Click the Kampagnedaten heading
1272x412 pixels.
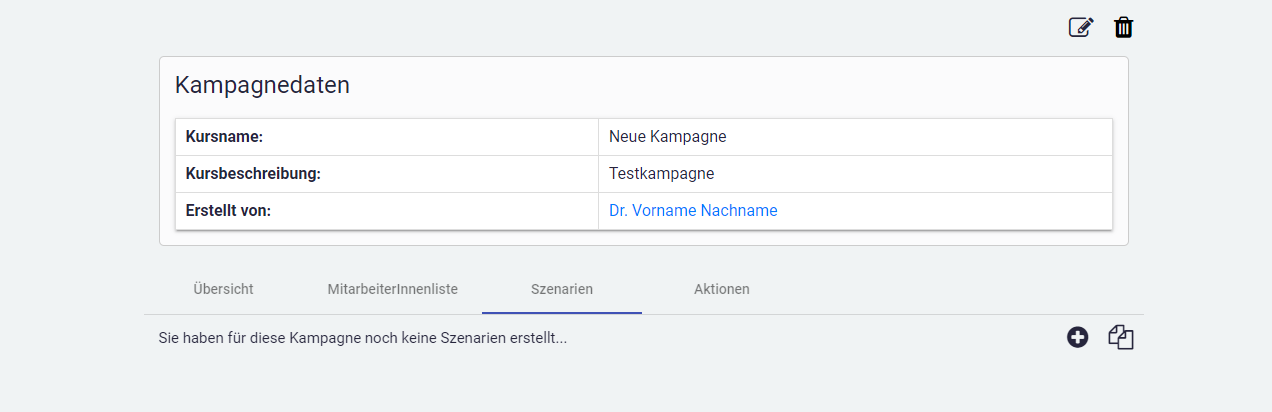(x=262, y=85)
